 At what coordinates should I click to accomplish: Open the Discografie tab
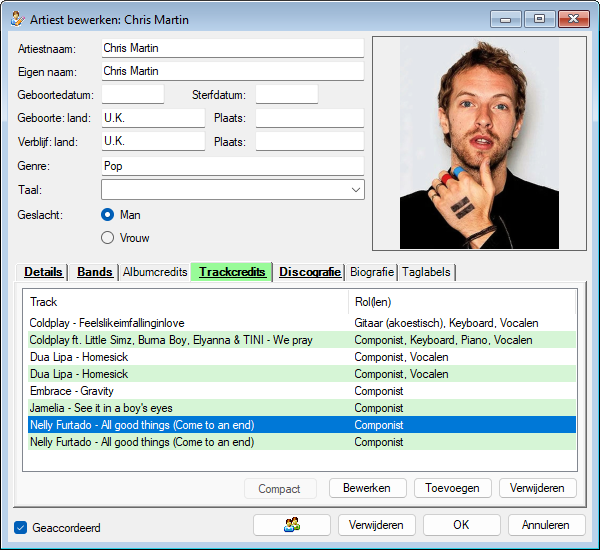[x=310, y=272]
